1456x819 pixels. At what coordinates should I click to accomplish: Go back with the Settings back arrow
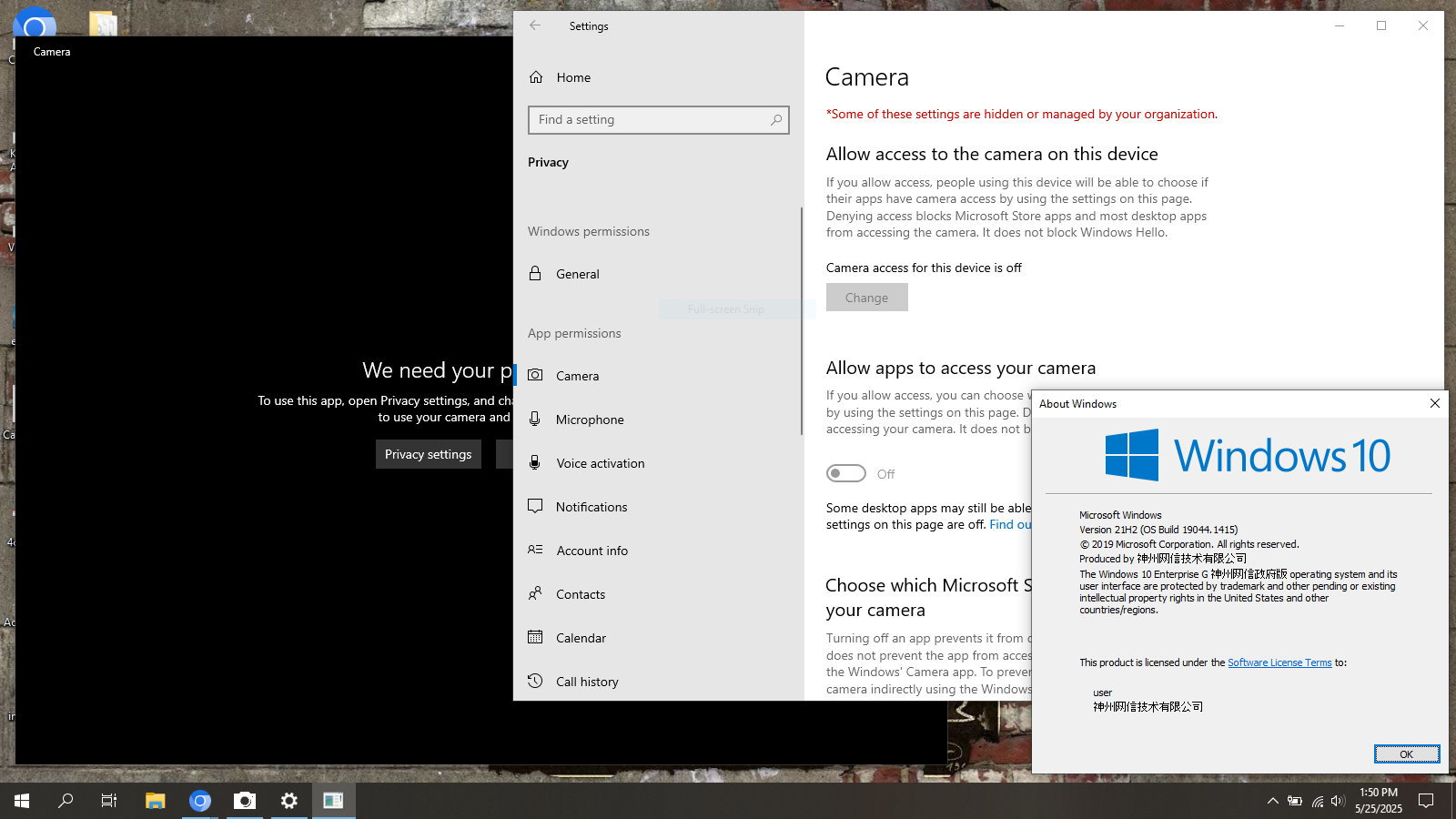point(535,25)
